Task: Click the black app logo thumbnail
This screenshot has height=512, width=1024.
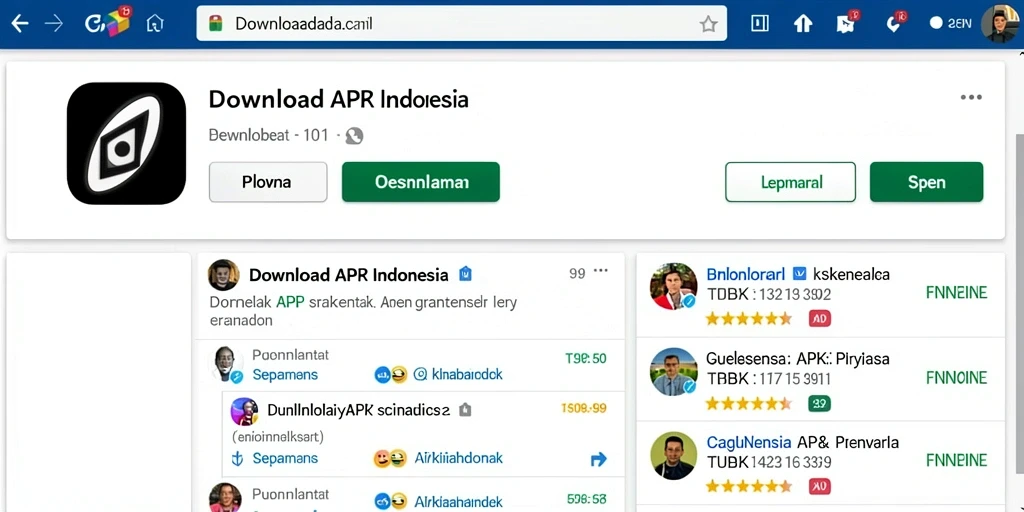Action: 127,144
